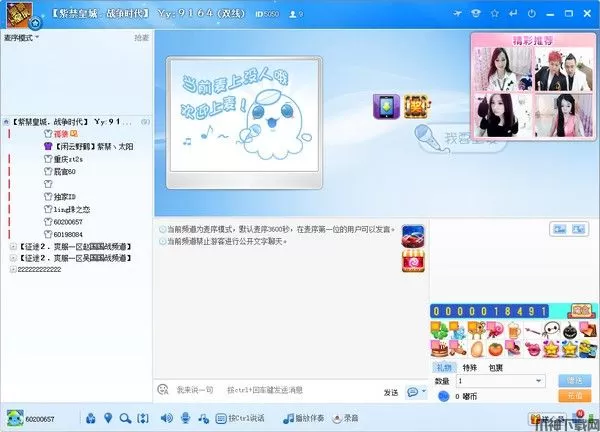
Task: Click the 发送 send message button
Action: pos(390,392)
